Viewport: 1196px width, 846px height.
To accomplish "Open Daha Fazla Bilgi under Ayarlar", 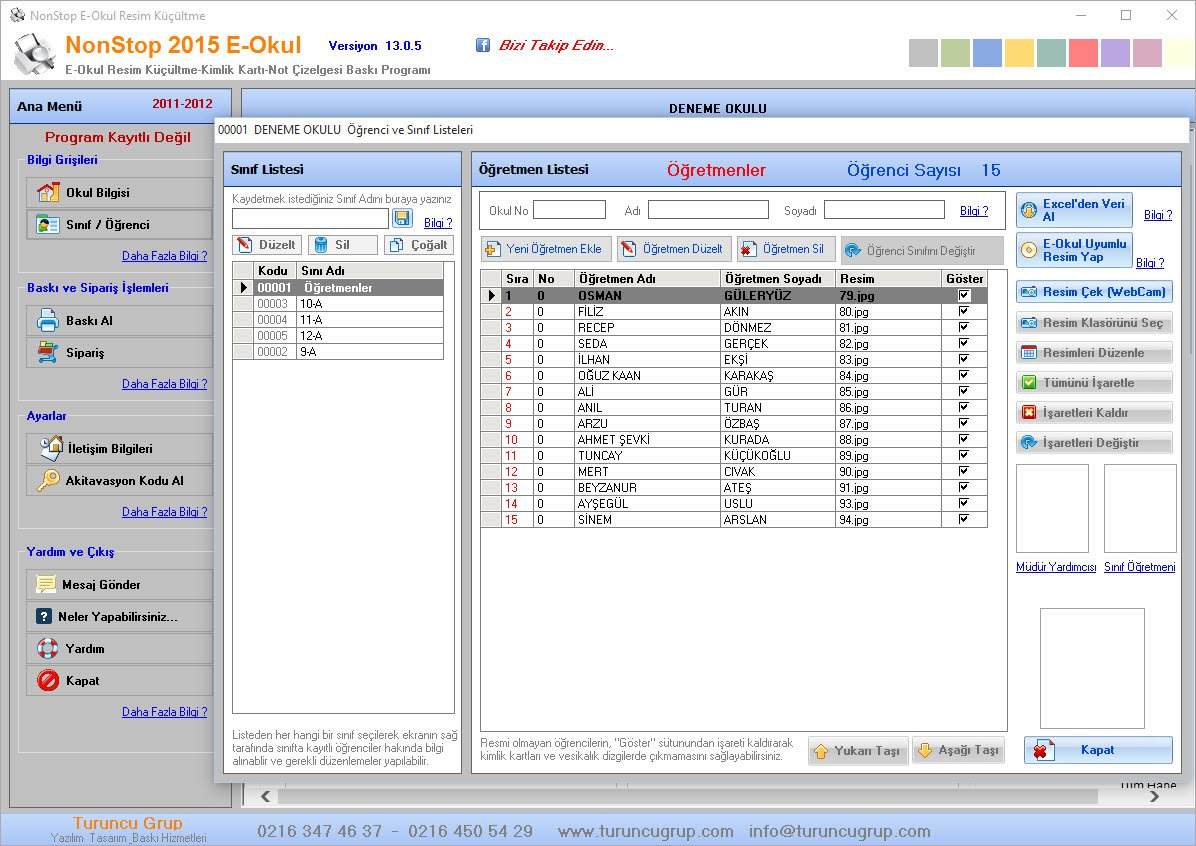I will 165,512.
